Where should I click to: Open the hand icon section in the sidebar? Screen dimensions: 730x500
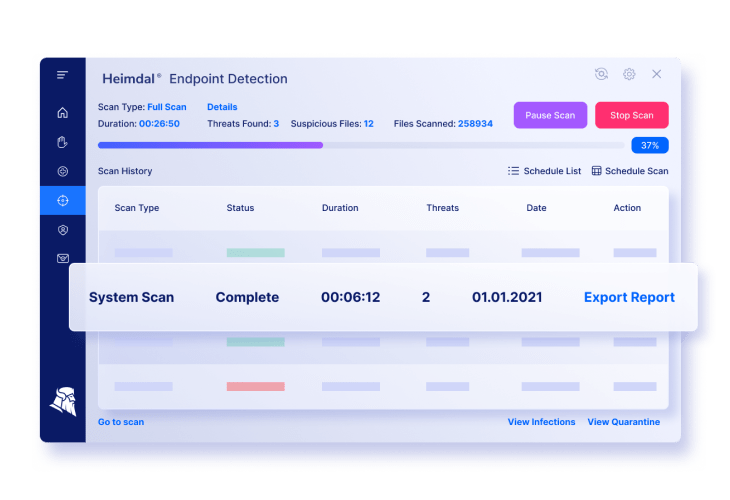62,142
